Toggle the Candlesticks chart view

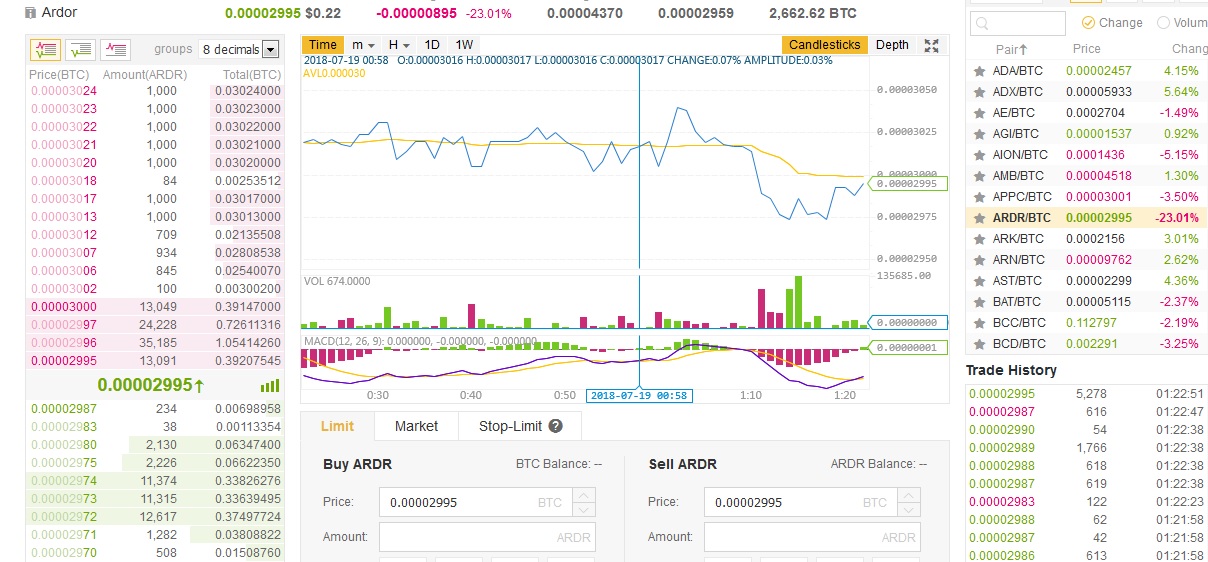tap(824, 45)
